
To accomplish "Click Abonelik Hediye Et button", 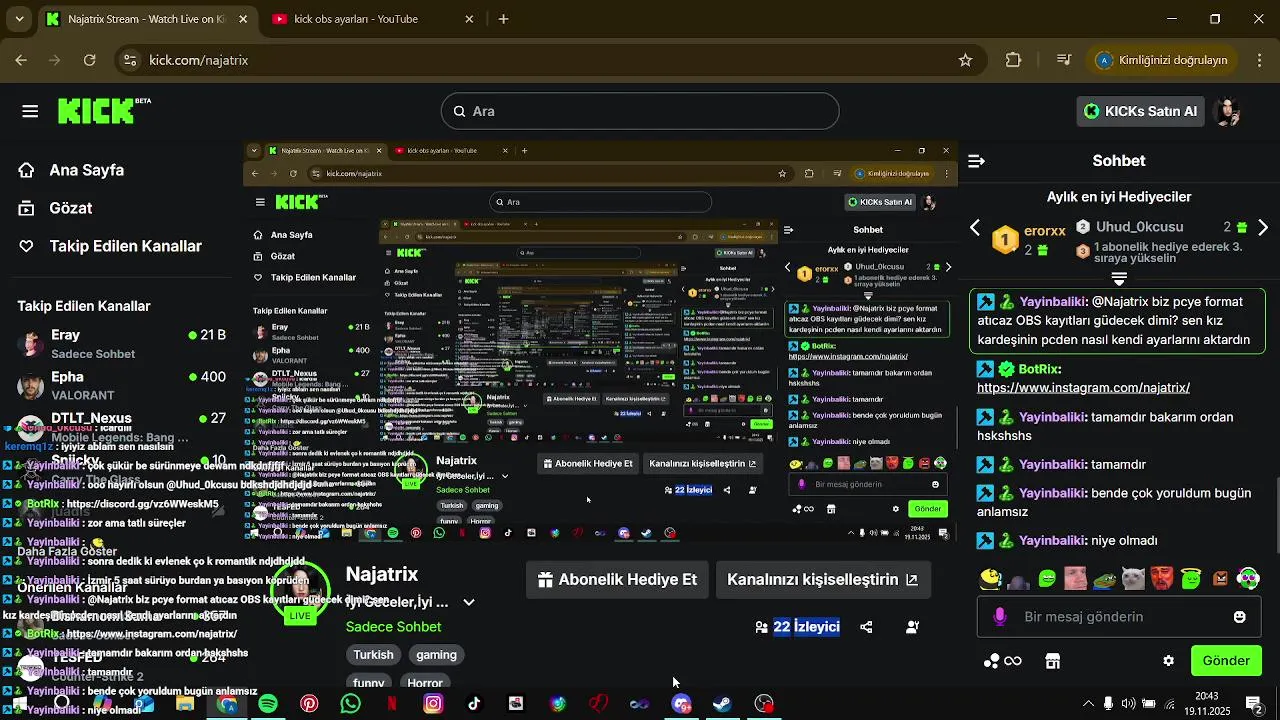I will point(617,580).
